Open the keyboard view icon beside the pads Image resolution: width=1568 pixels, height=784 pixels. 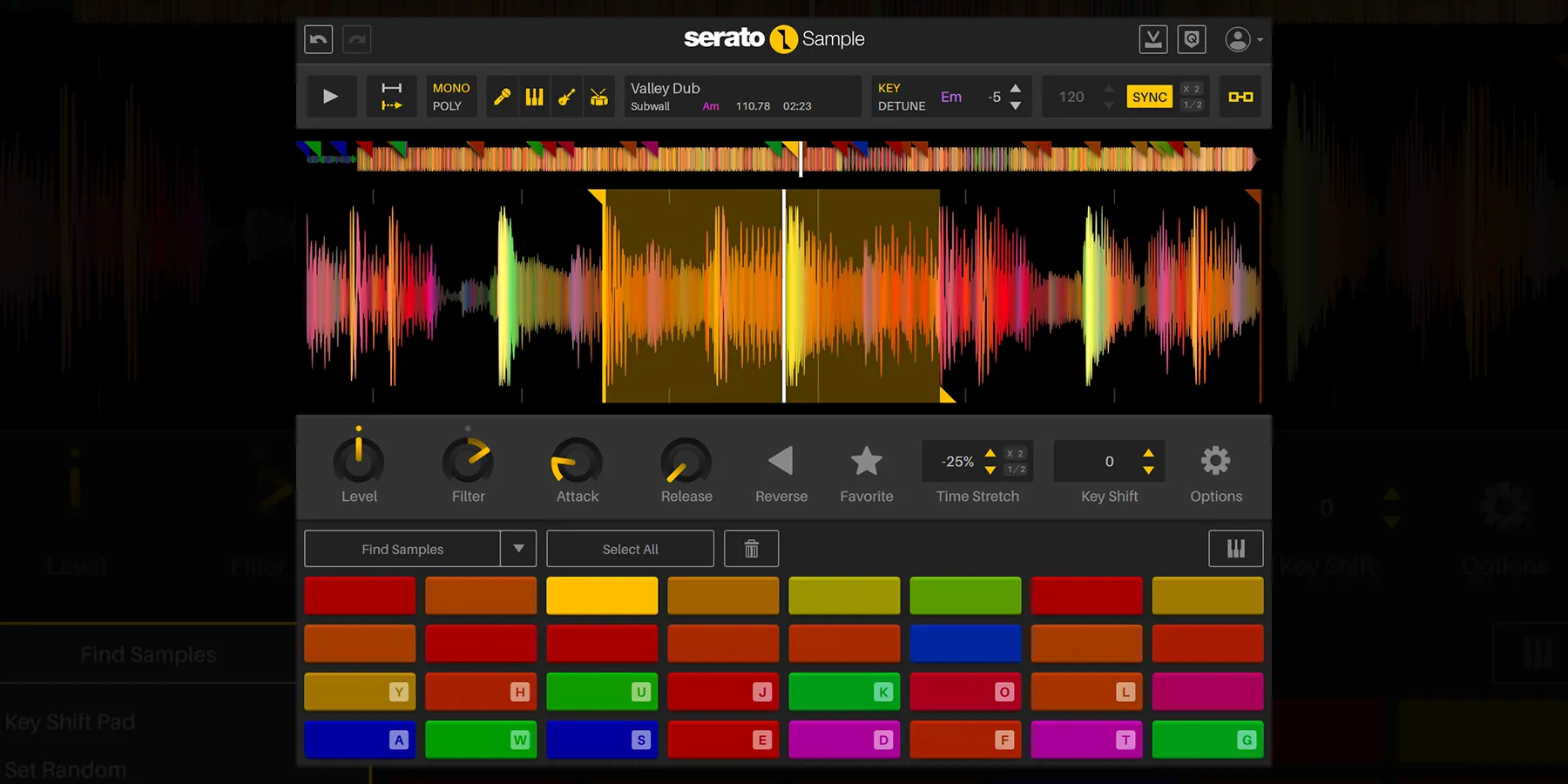(1236, 549)
